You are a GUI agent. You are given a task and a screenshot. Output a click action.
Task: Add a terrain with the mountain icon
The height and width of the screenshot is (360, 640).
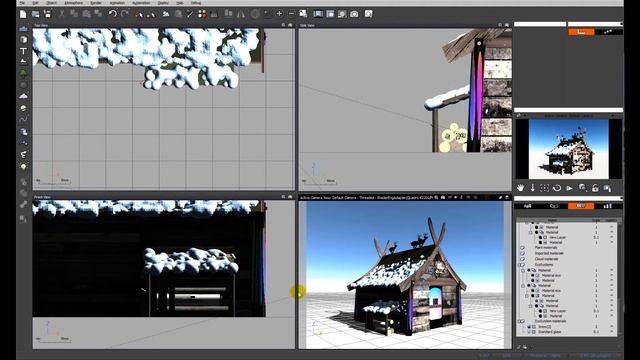[x=23, y=96]
